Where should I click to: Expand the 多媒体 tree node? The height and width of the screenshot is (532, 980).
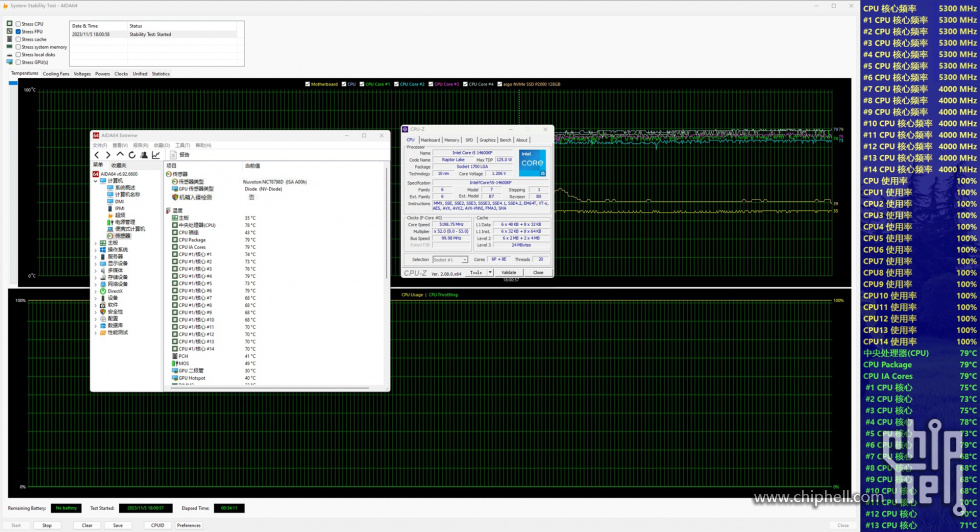[96, 270]
